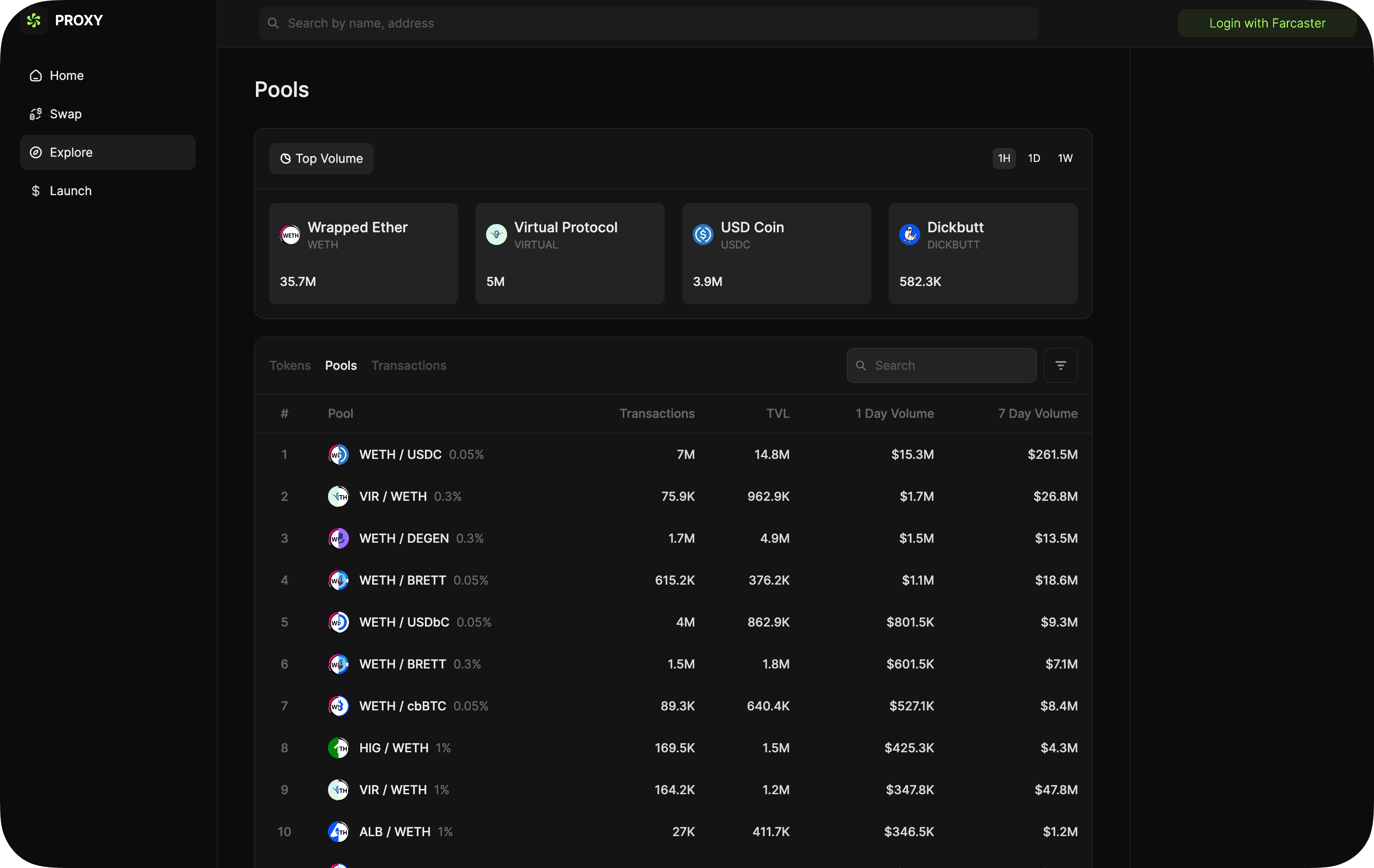Click the Top Volume clock icon
Viewport: 1374px width, 868px height.
[x=285, y=158]
